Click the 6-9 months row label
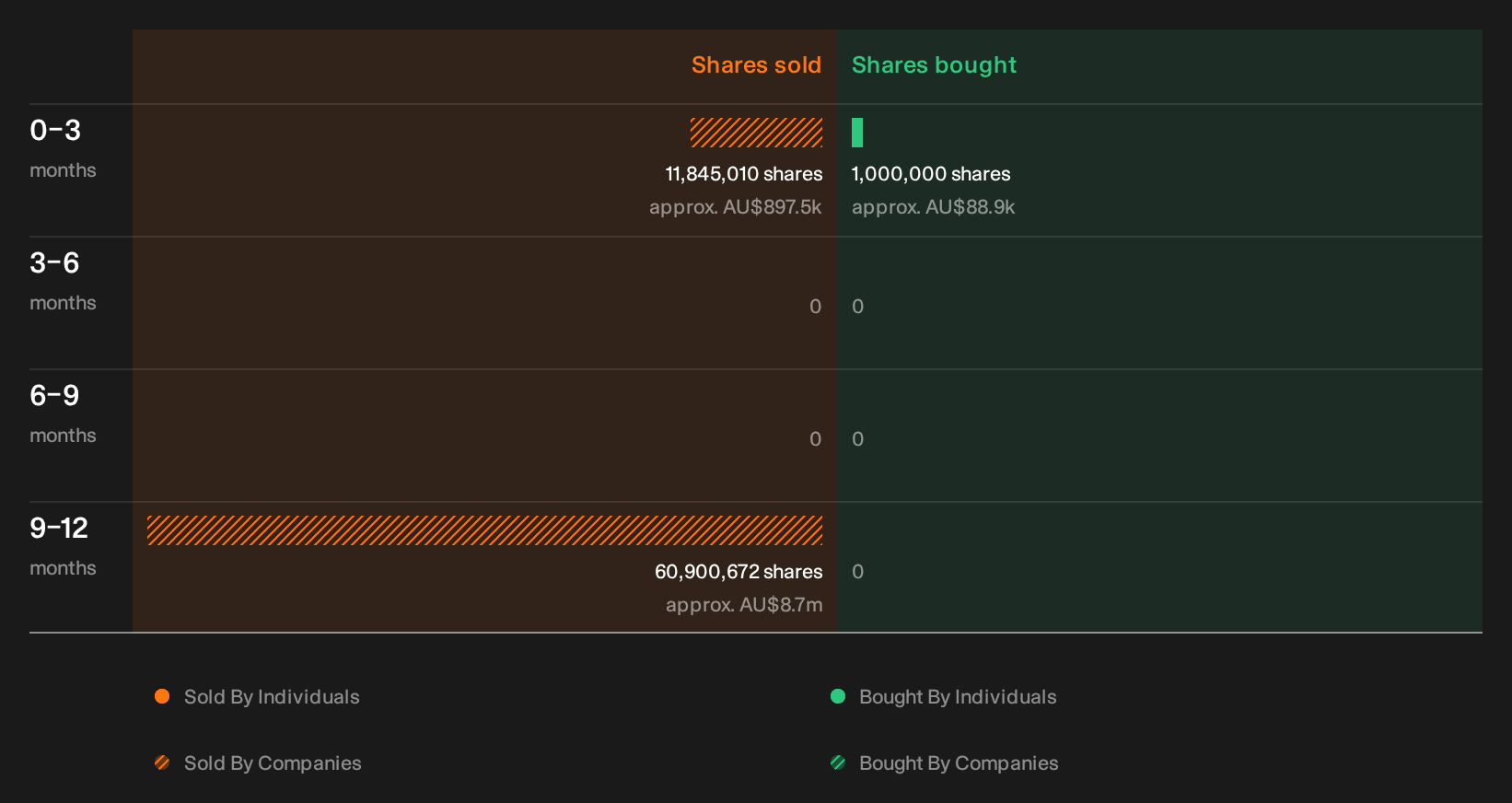 63,413
